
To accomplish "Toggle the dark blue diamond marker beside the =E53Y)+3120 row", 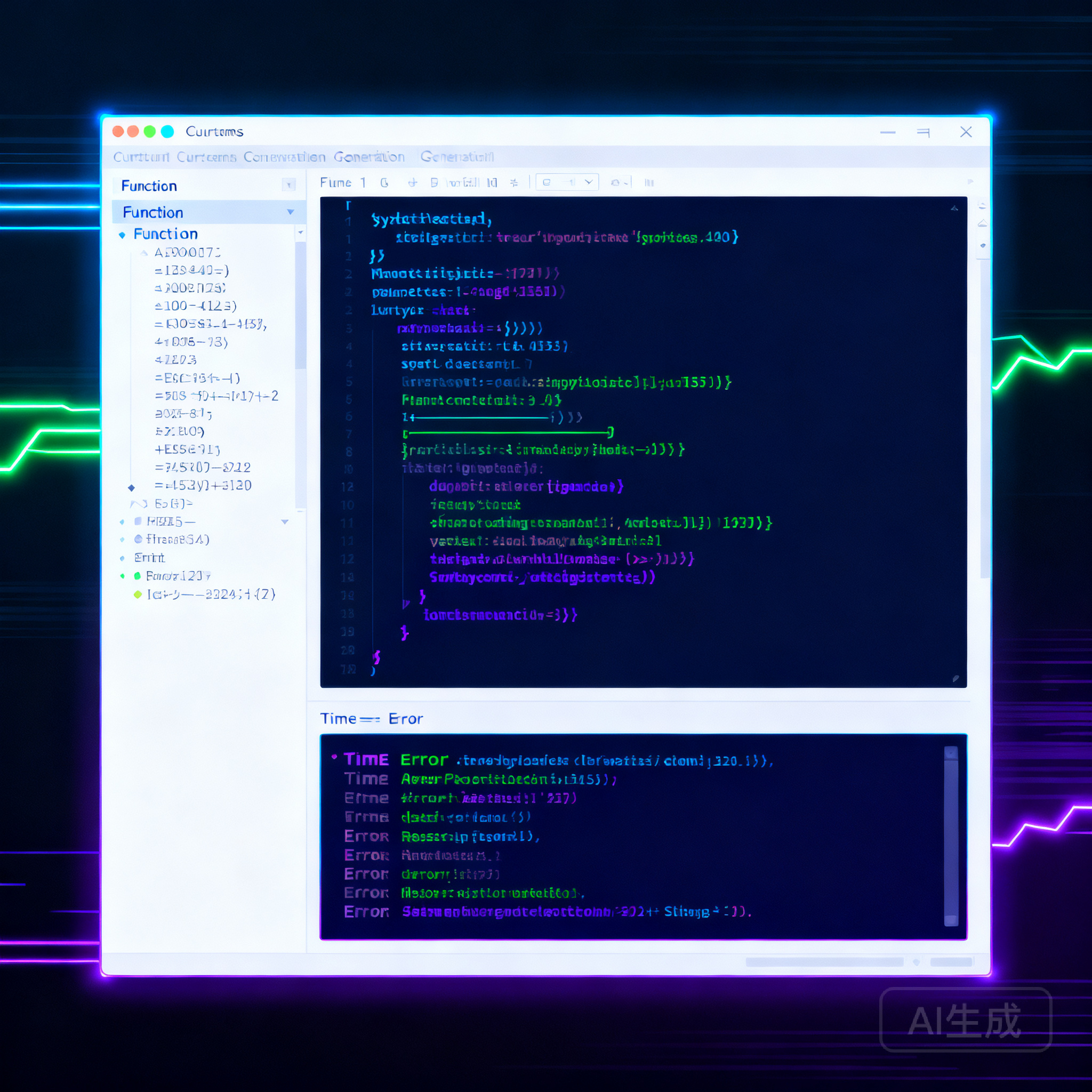I will 131,487.
